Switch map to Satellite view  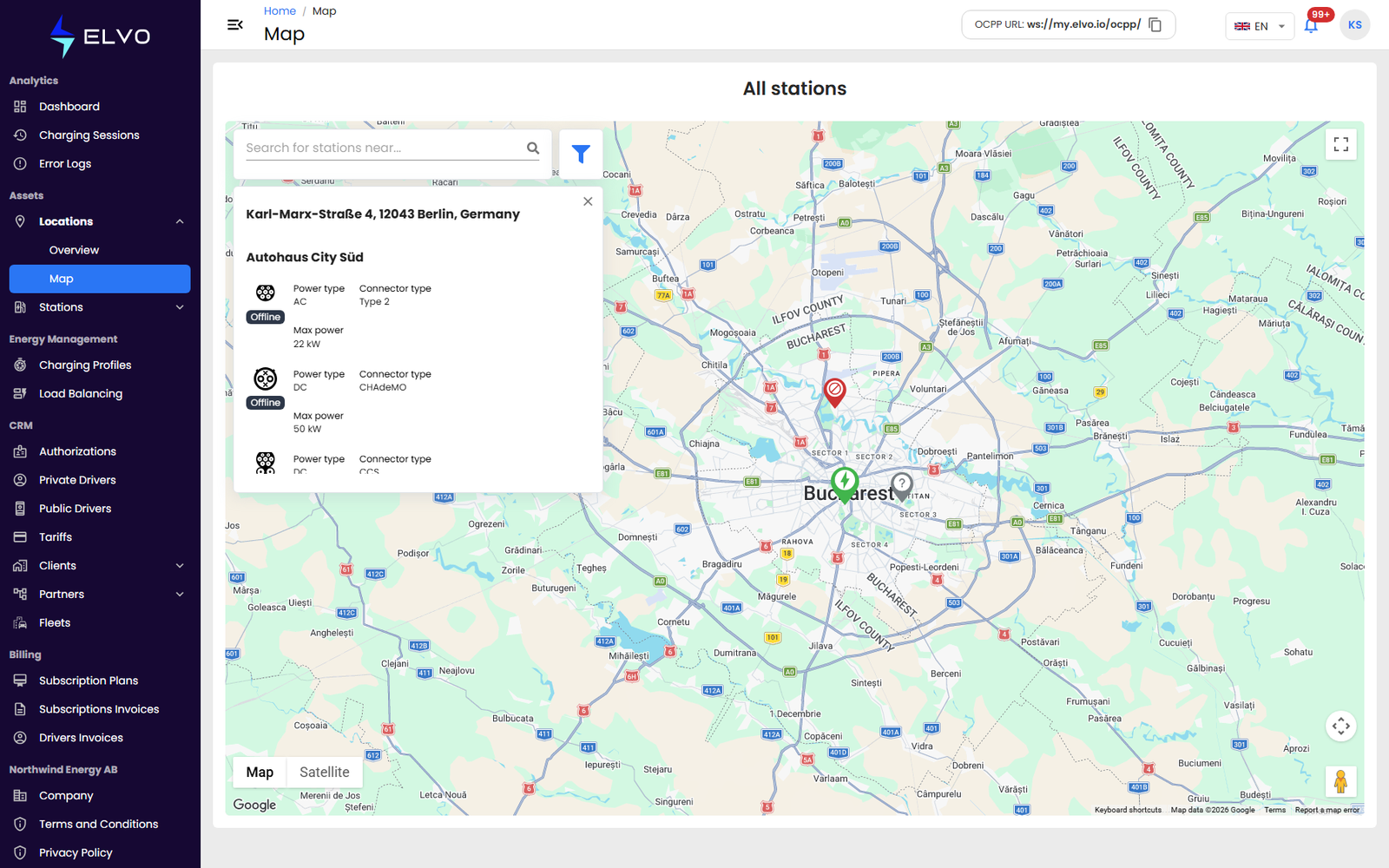pyautogui.click(x=325, y=772)
